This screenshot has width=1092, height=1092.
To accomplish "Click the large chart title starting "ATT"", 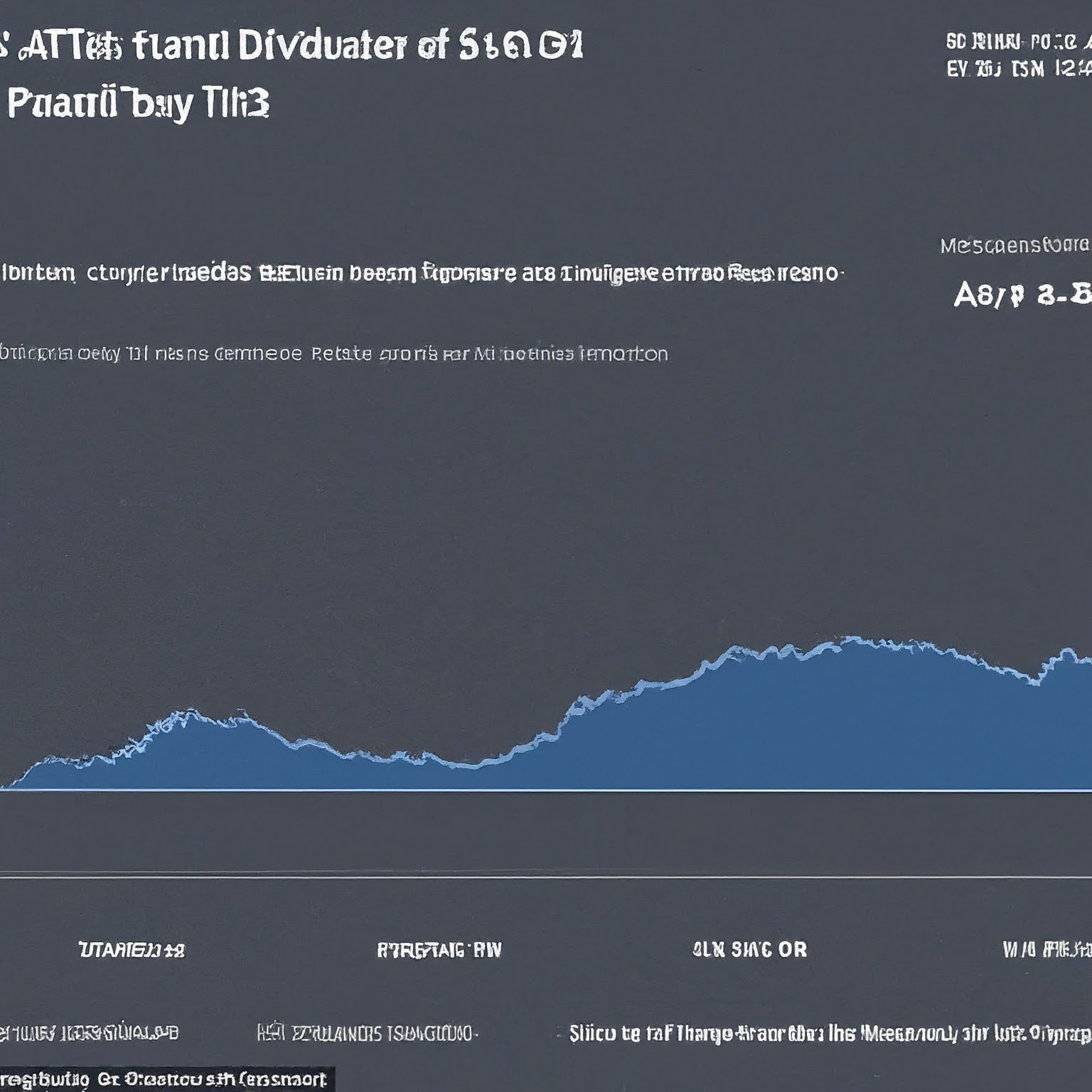I will 291,47.
